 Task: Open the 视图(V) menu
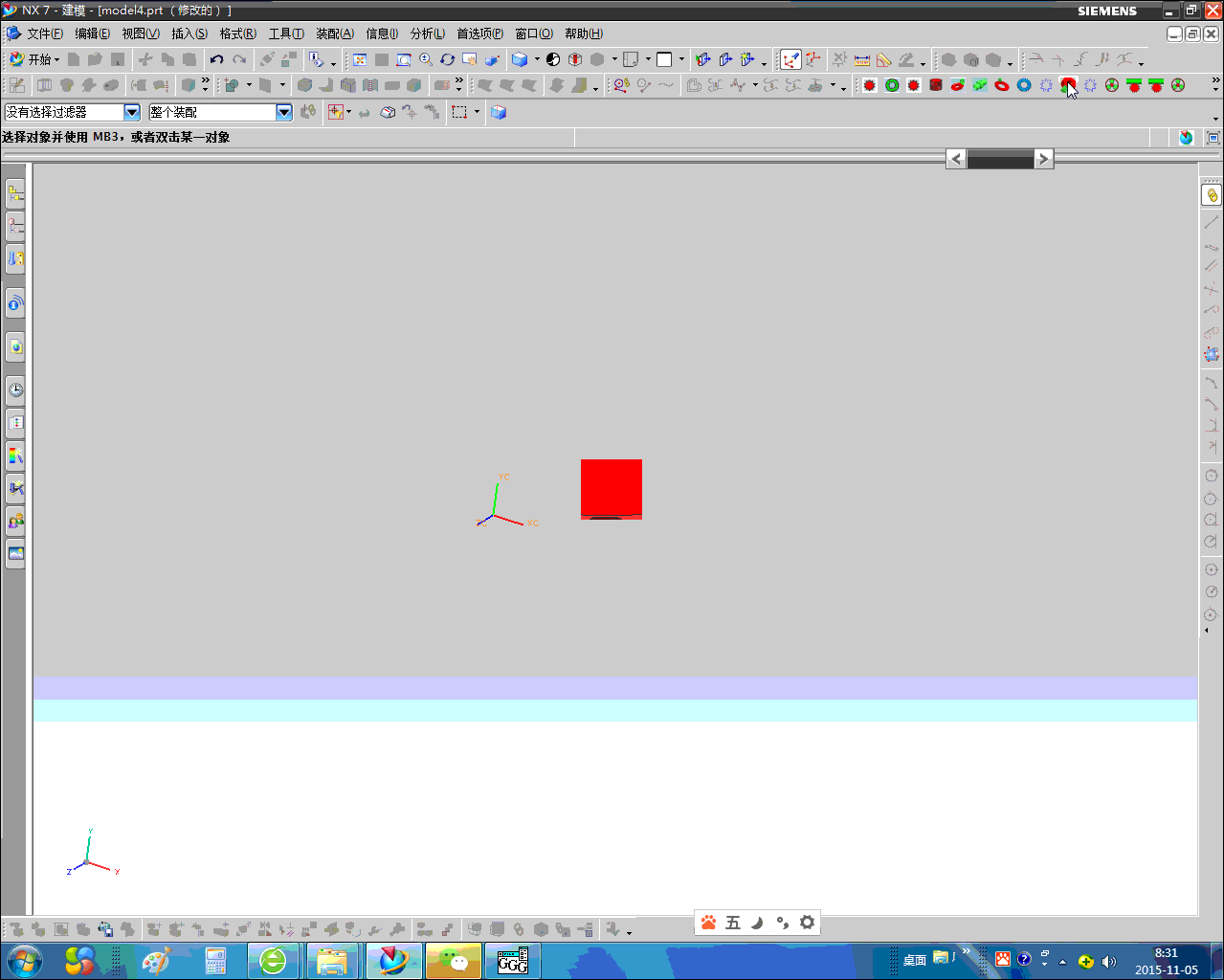click(140, 33)
